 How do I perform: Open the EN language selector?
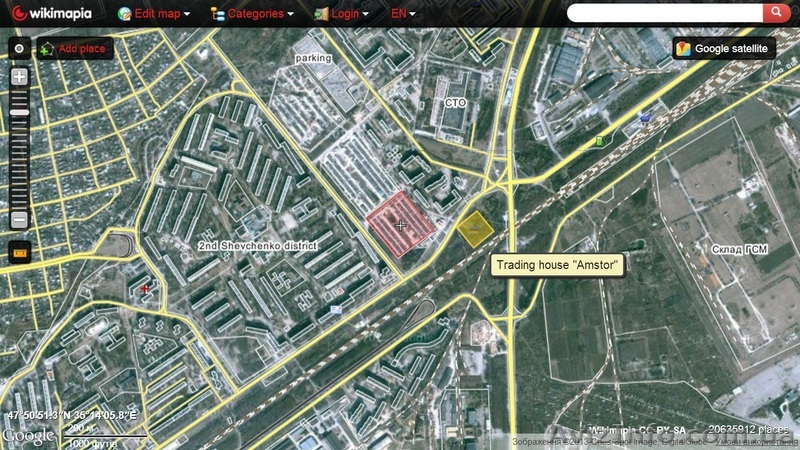403,14
